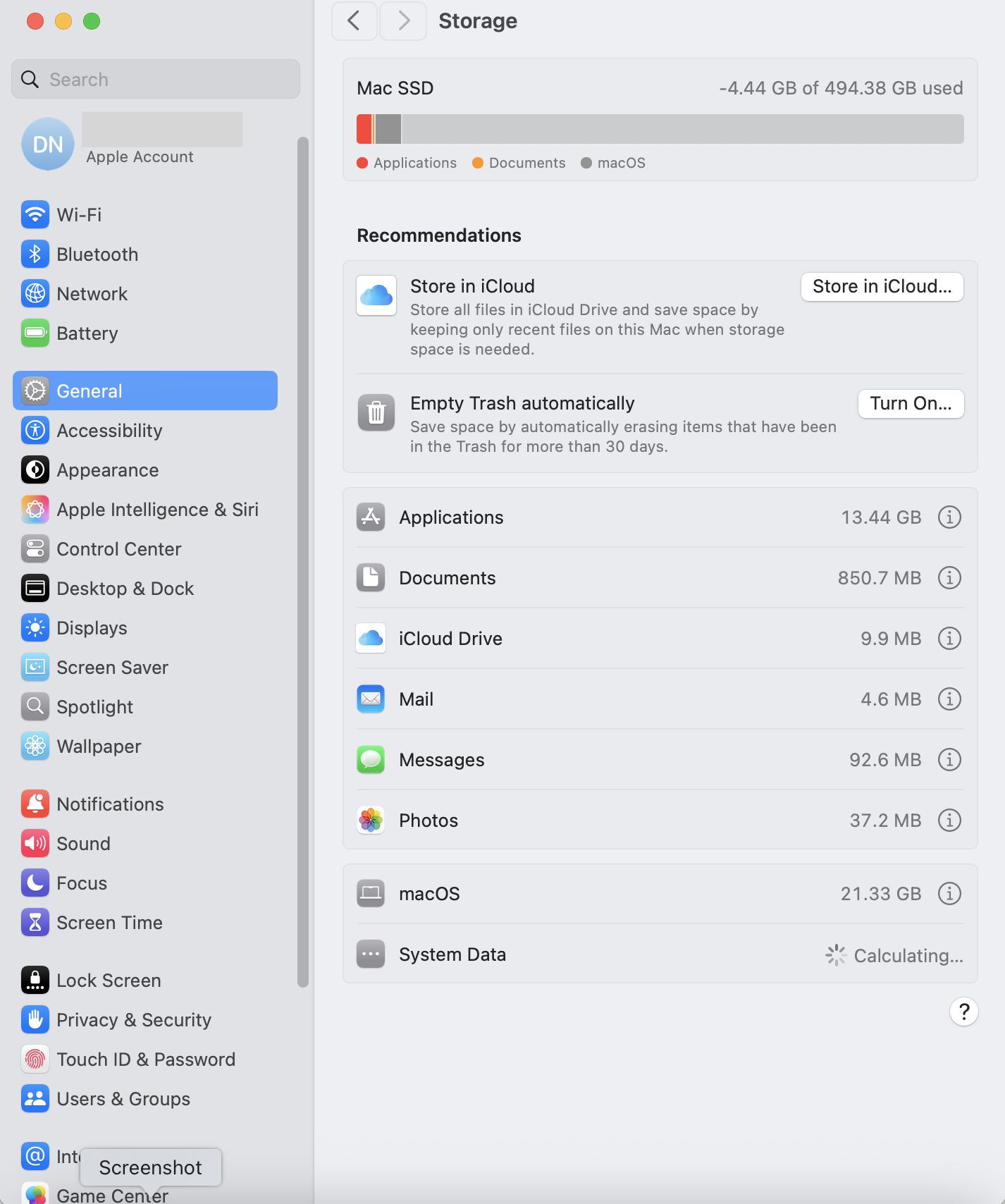The image size is (1005, 1204).
Task: Click the '21.33 GB' macOS size
Action: (x=881, y=894)
